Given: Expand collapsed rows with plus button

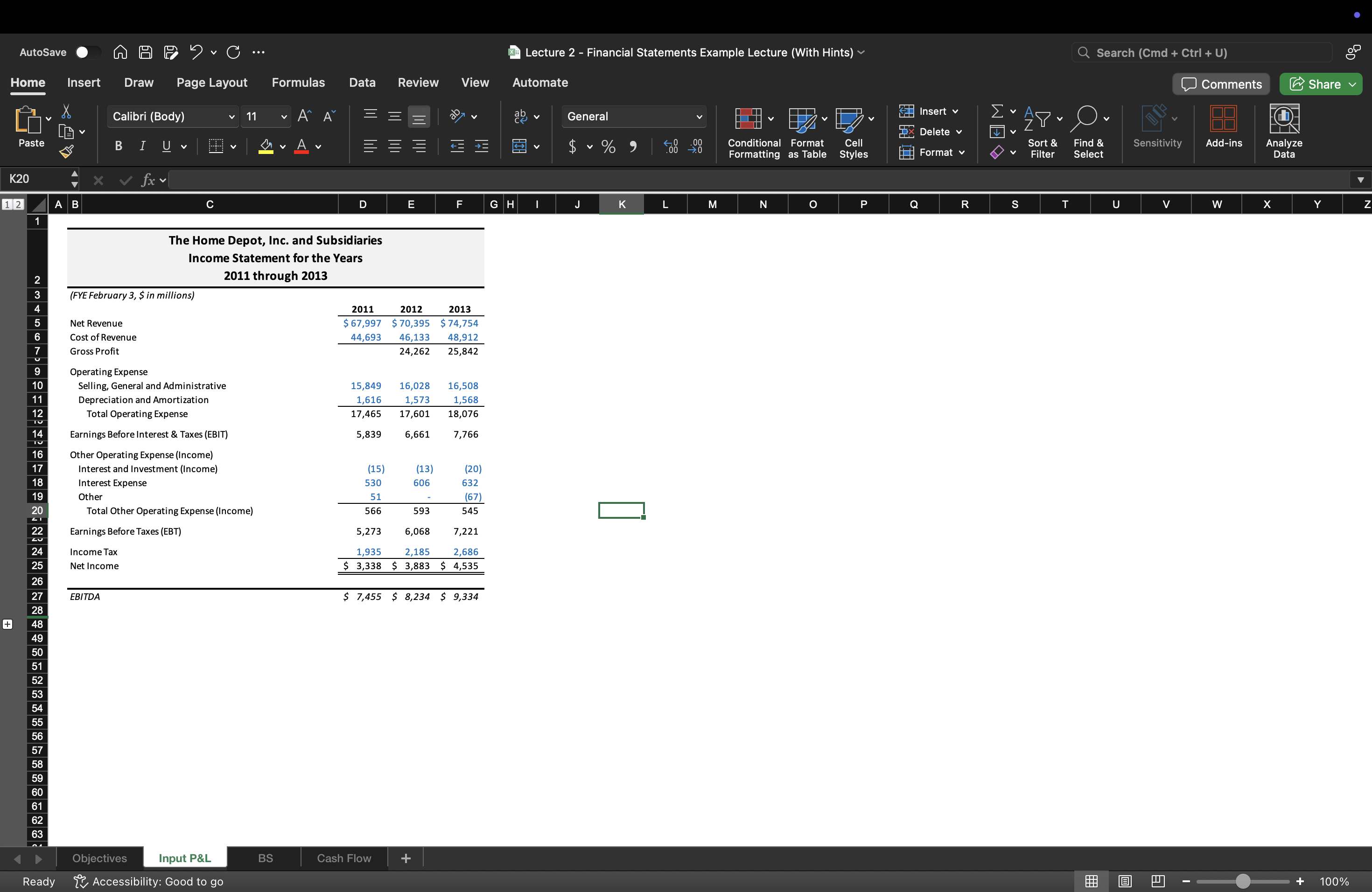Looking at the screenshot, I should [7, 624].
